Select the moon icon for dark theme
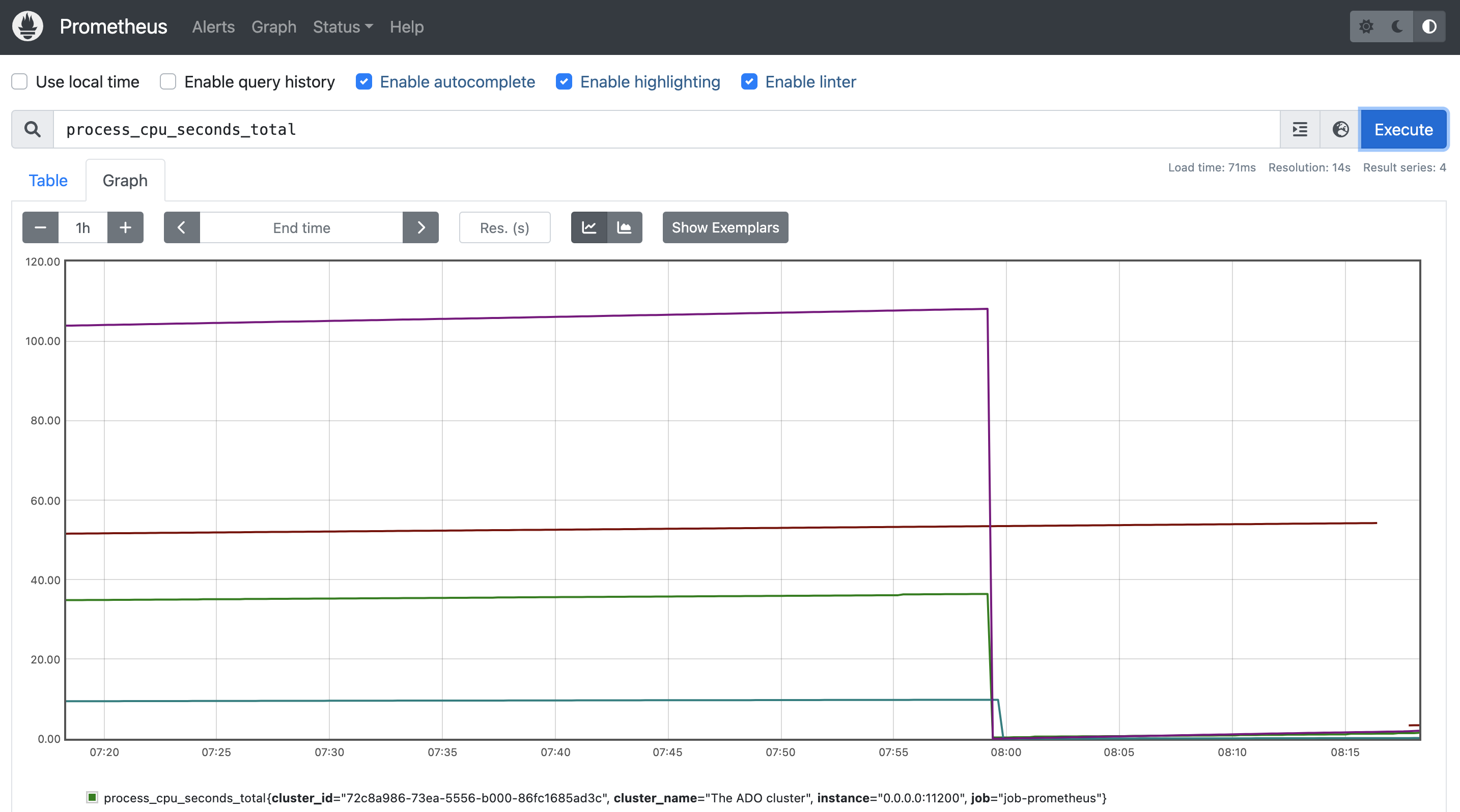Image resolution: width=1460 pixels, height=812 pixels. (1396, 26)
